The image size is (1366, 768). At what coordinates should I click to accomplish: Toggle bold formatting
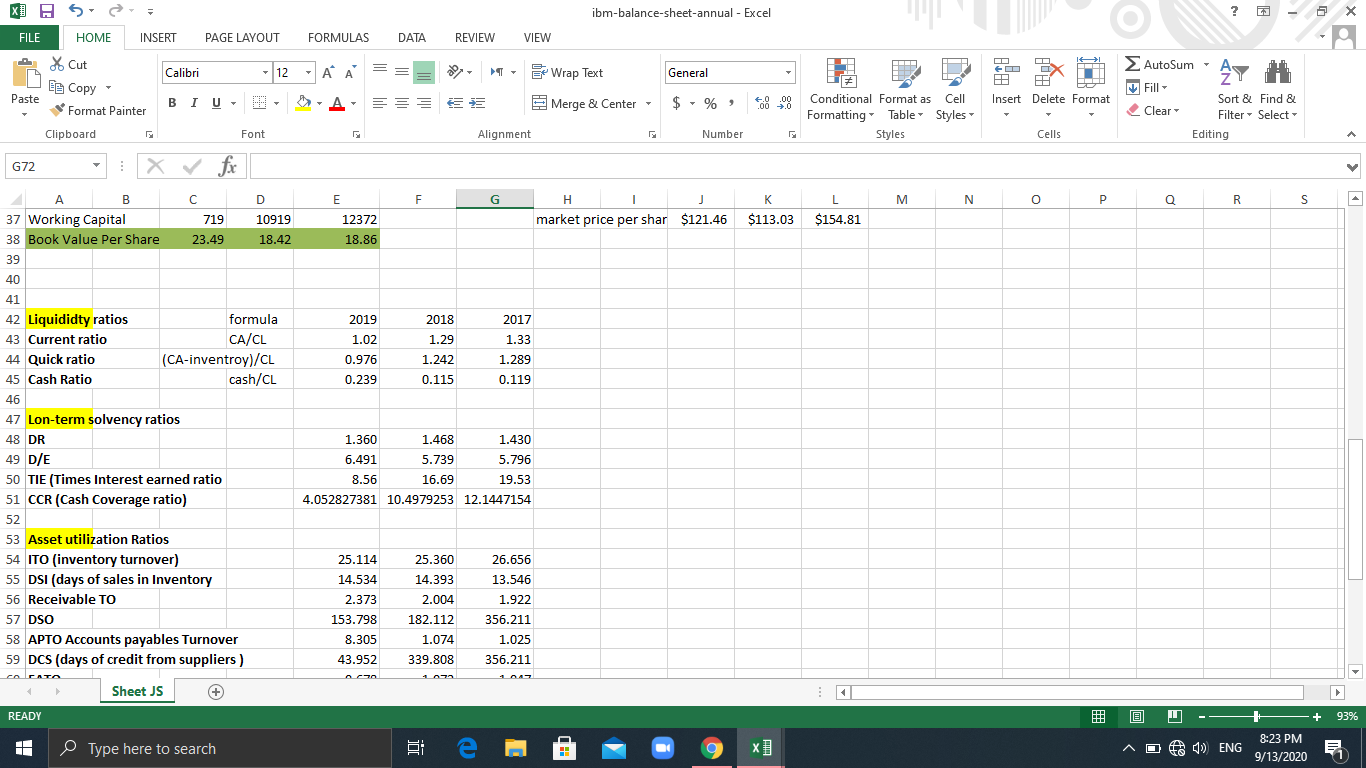[172, 102]
